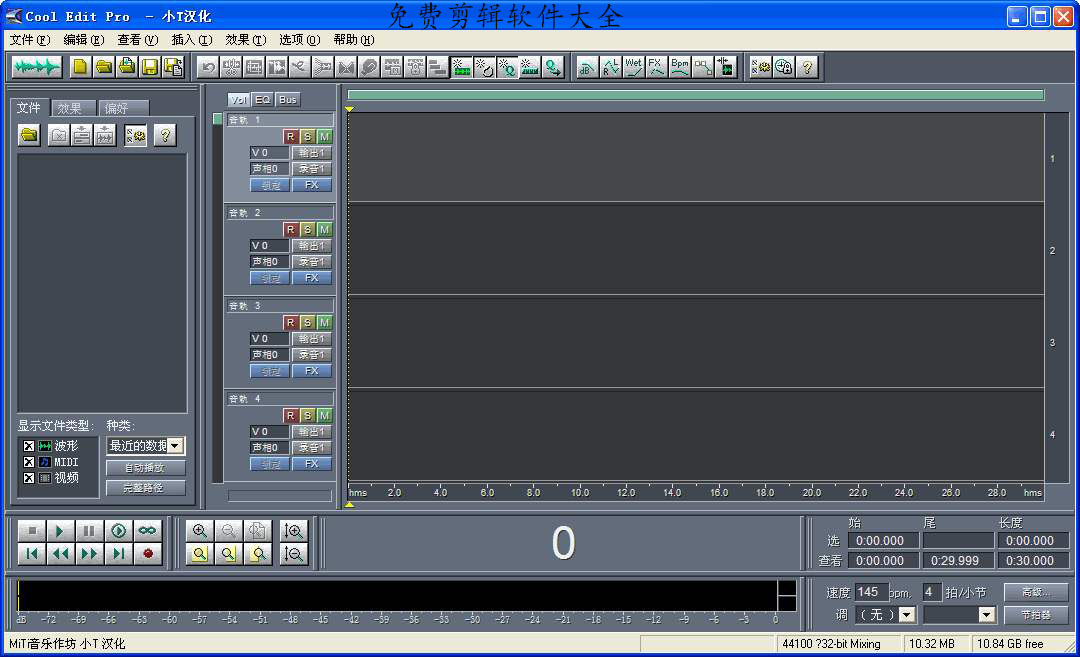Arm track 1 for recording (R)

[290, 136]
